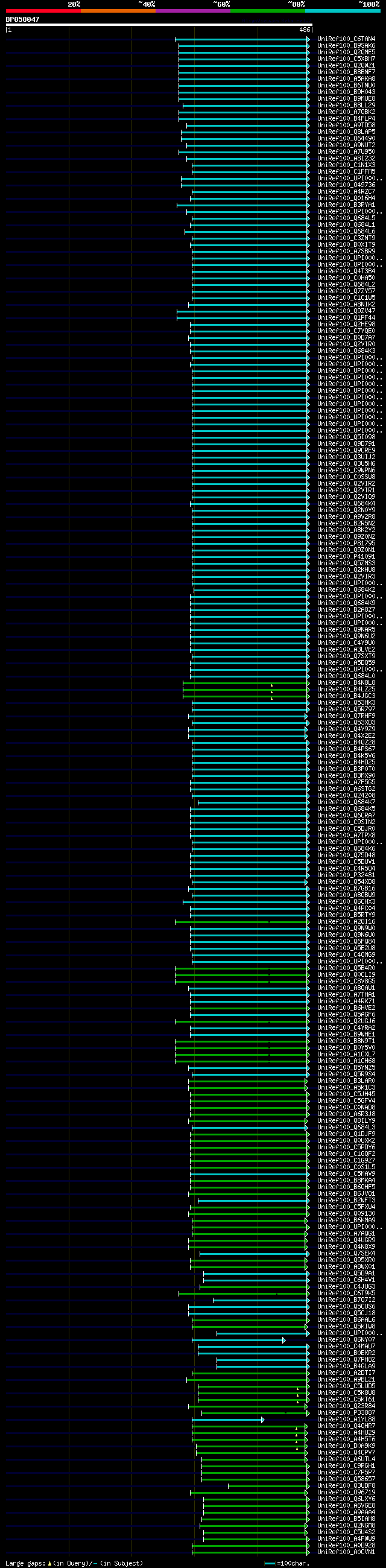Click the white query sequence bar
The height and width of the screenshot is (1568, 386).
click(x=159, y=25)
